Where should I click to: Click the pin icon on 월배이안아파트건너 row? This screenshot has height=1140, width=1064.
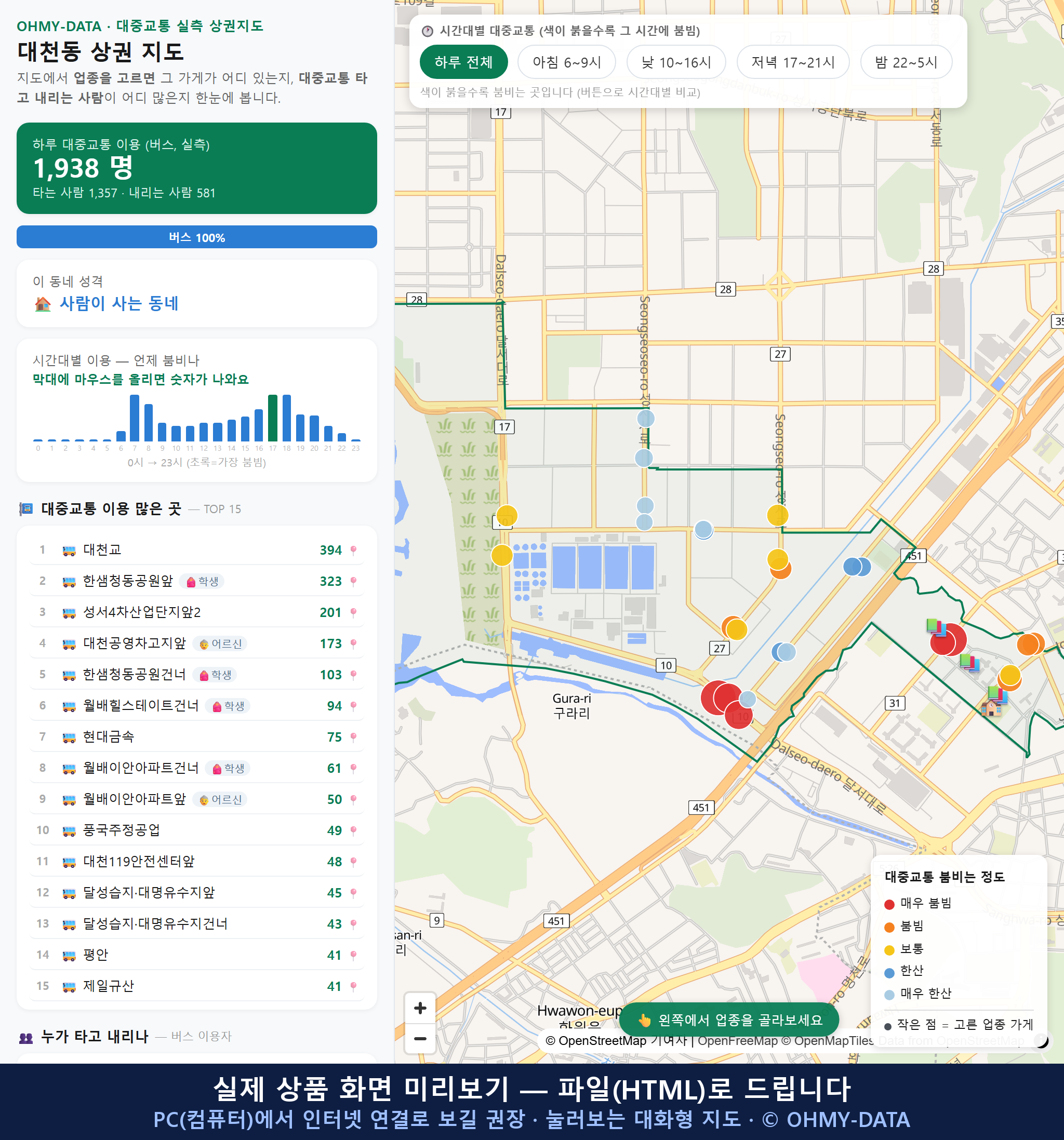tap(353, 769)
